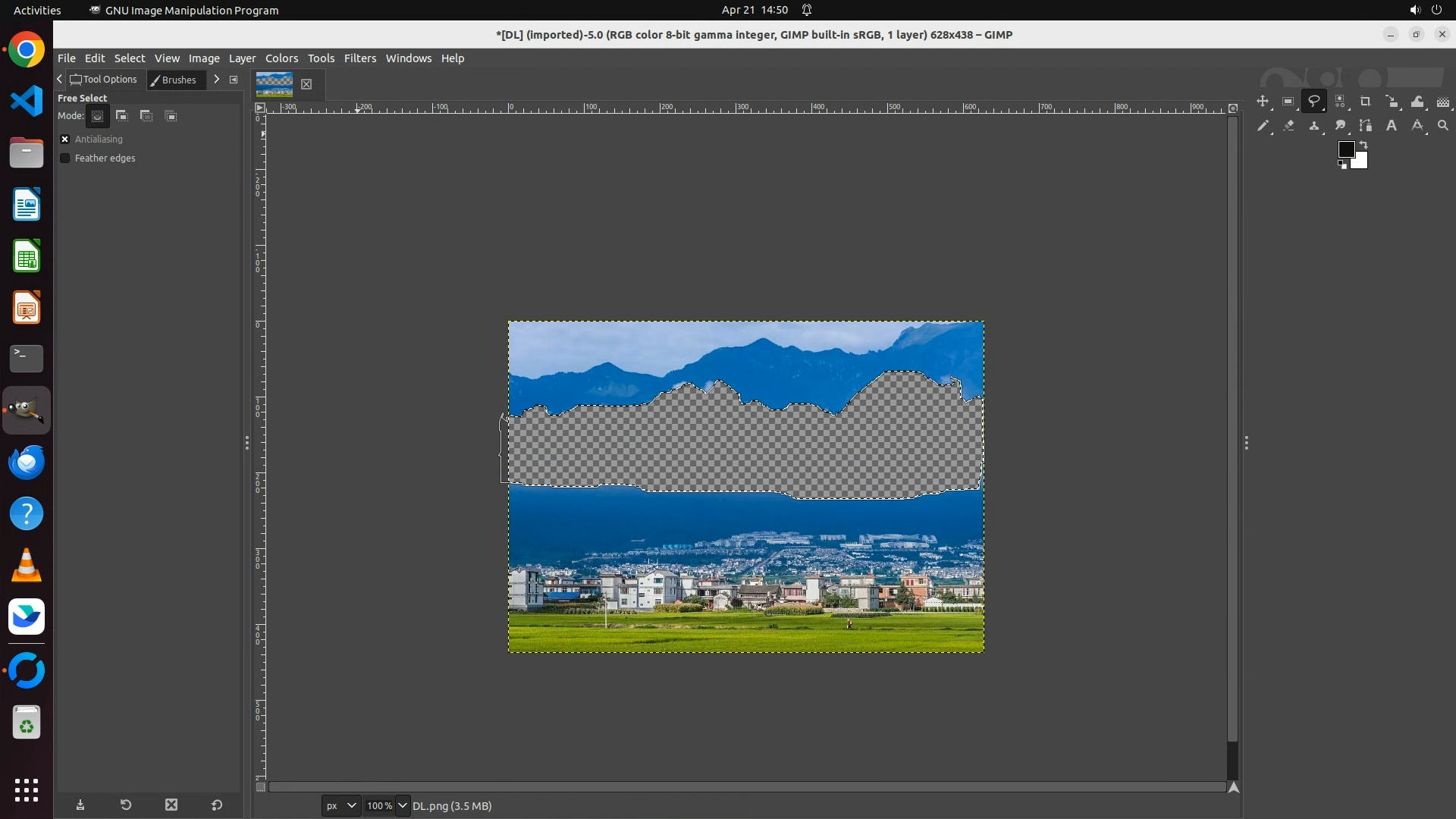1456x819 pixels.
Task: Select the Text tool
Action: tap(1392, 126)
